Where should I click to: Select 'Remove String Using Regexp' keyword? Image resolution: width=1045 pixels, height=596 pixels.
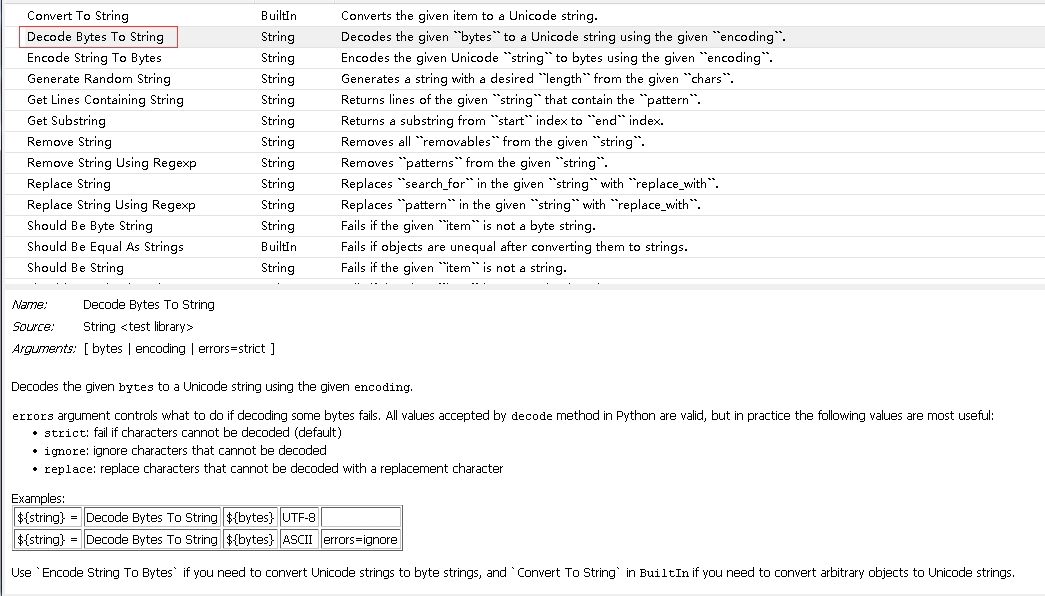click(111, 163)
